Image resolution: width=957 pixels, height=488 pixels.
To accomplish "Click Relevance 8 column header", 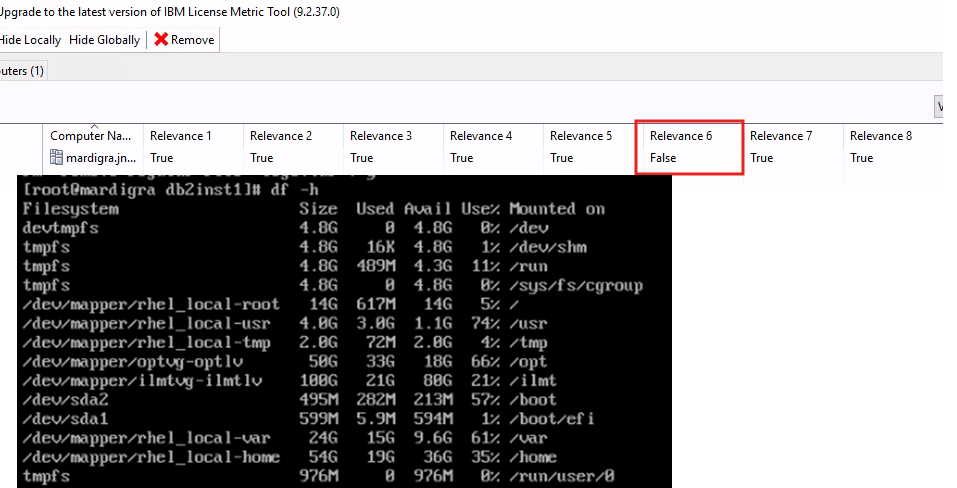I will tap(881, 135).
